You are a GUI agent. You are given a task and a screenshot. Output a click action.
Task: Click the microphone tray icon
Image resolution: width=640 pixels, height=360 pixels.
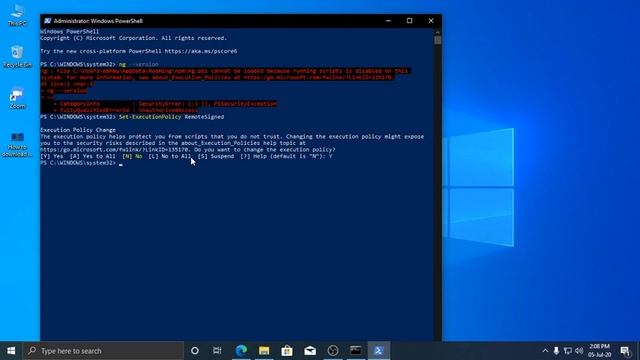tap(556, 351)
